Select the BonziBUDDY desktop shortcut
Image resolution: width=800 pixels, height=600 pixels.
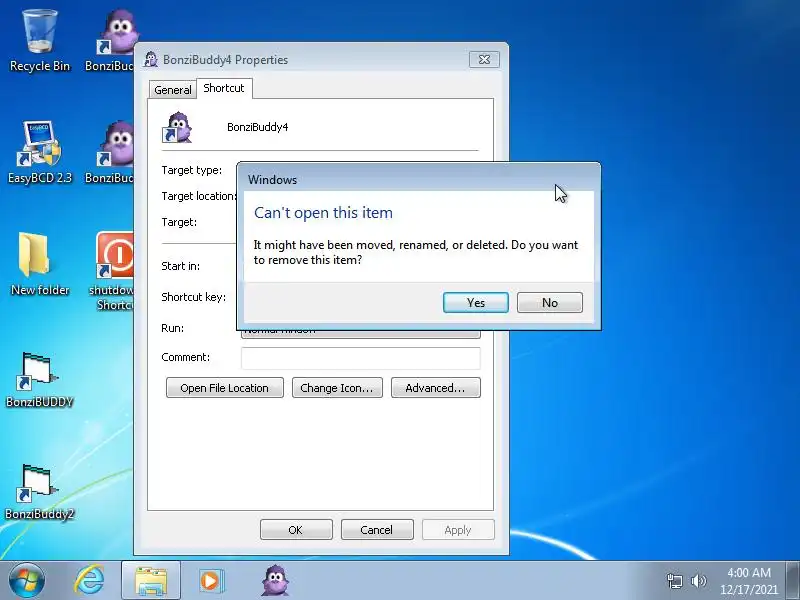40,379
